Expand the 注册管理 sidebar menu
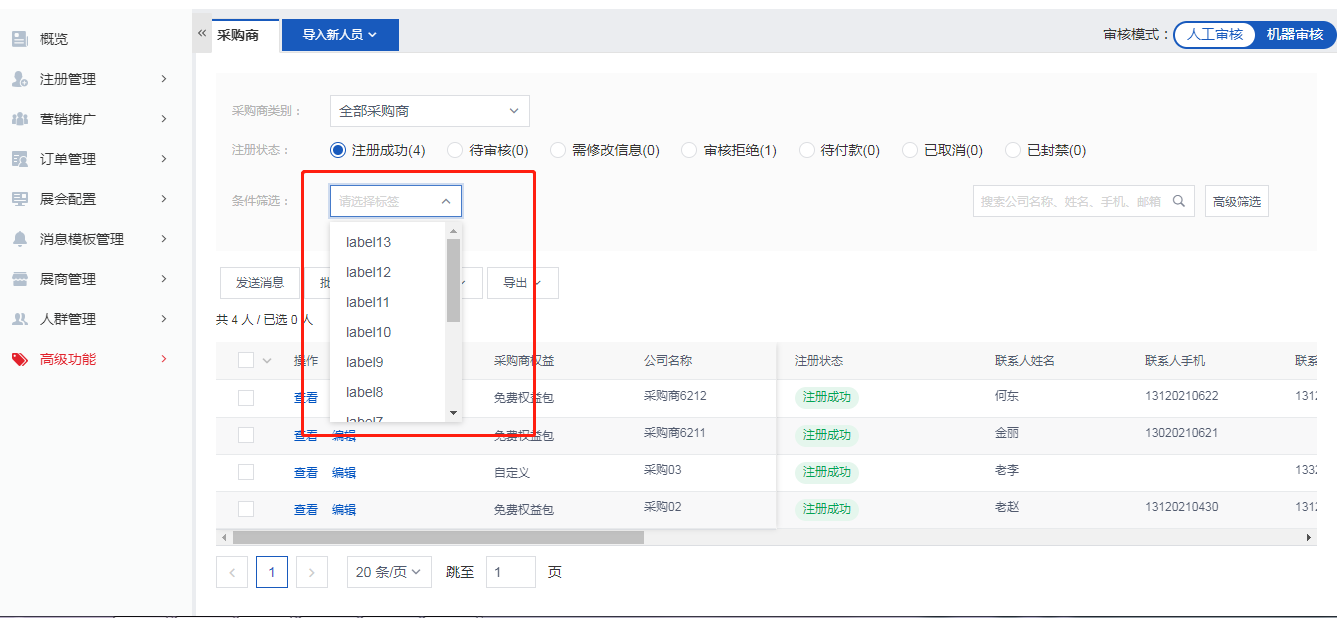Viewport: 1337px width, 618px height. tap(164, 79)
